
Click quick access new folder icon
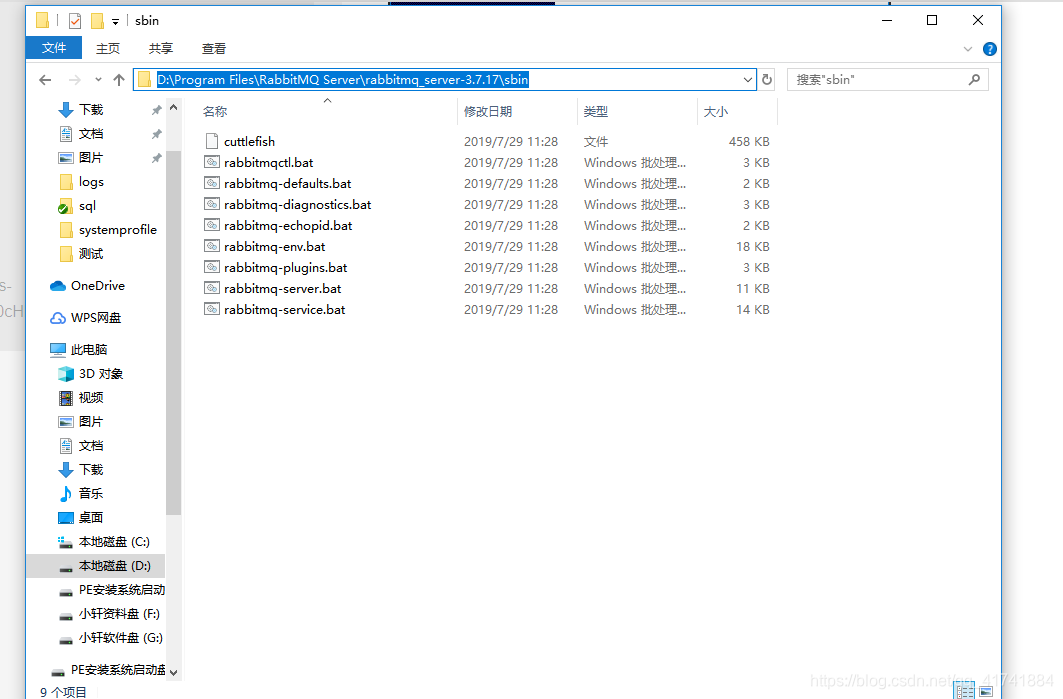pyautogui.click(x=98, y=21)
